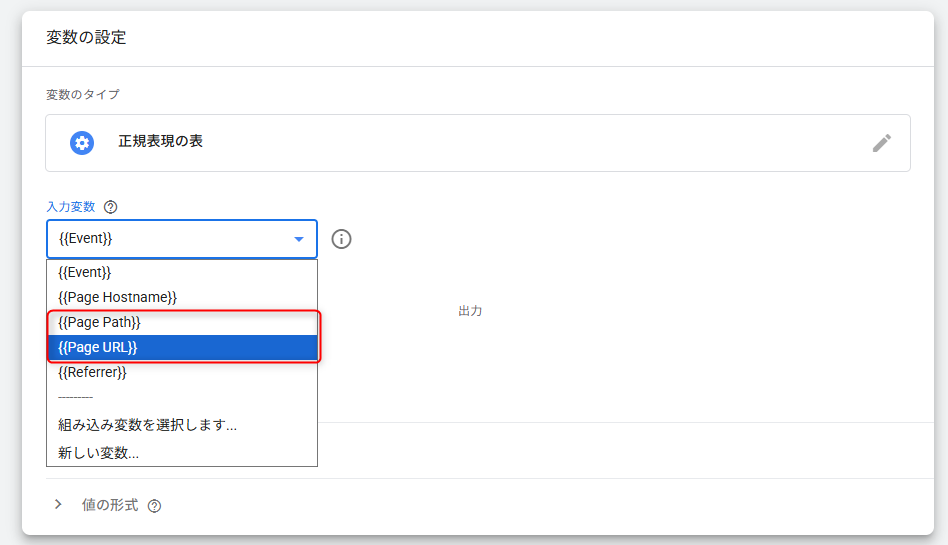Click the 入力変数 field label
The image size is (948, 545).
[x=70, y=207]
